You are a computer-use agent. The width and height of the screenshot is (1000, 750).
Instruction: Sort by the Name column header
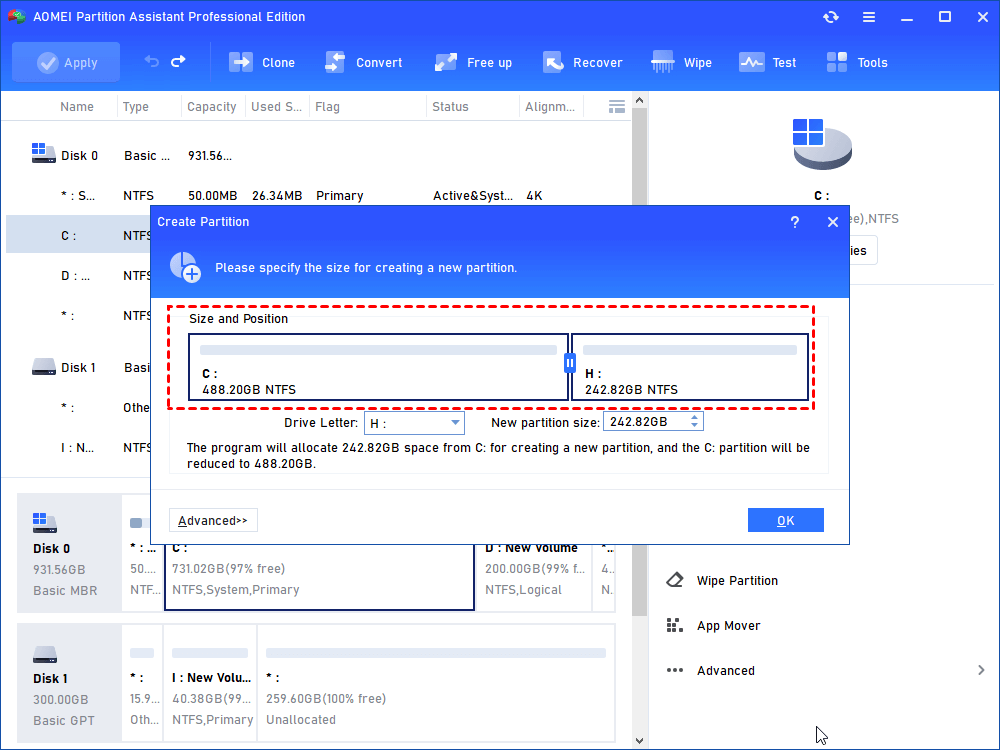77,107
